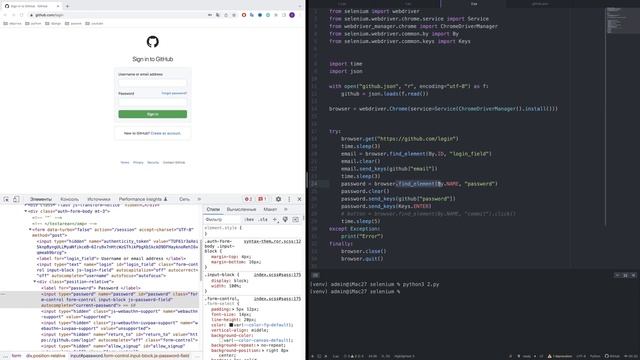Open the Privacy footer link
Image resolution: width=640 pixels, height=360 pixels.
coord(138,162)
